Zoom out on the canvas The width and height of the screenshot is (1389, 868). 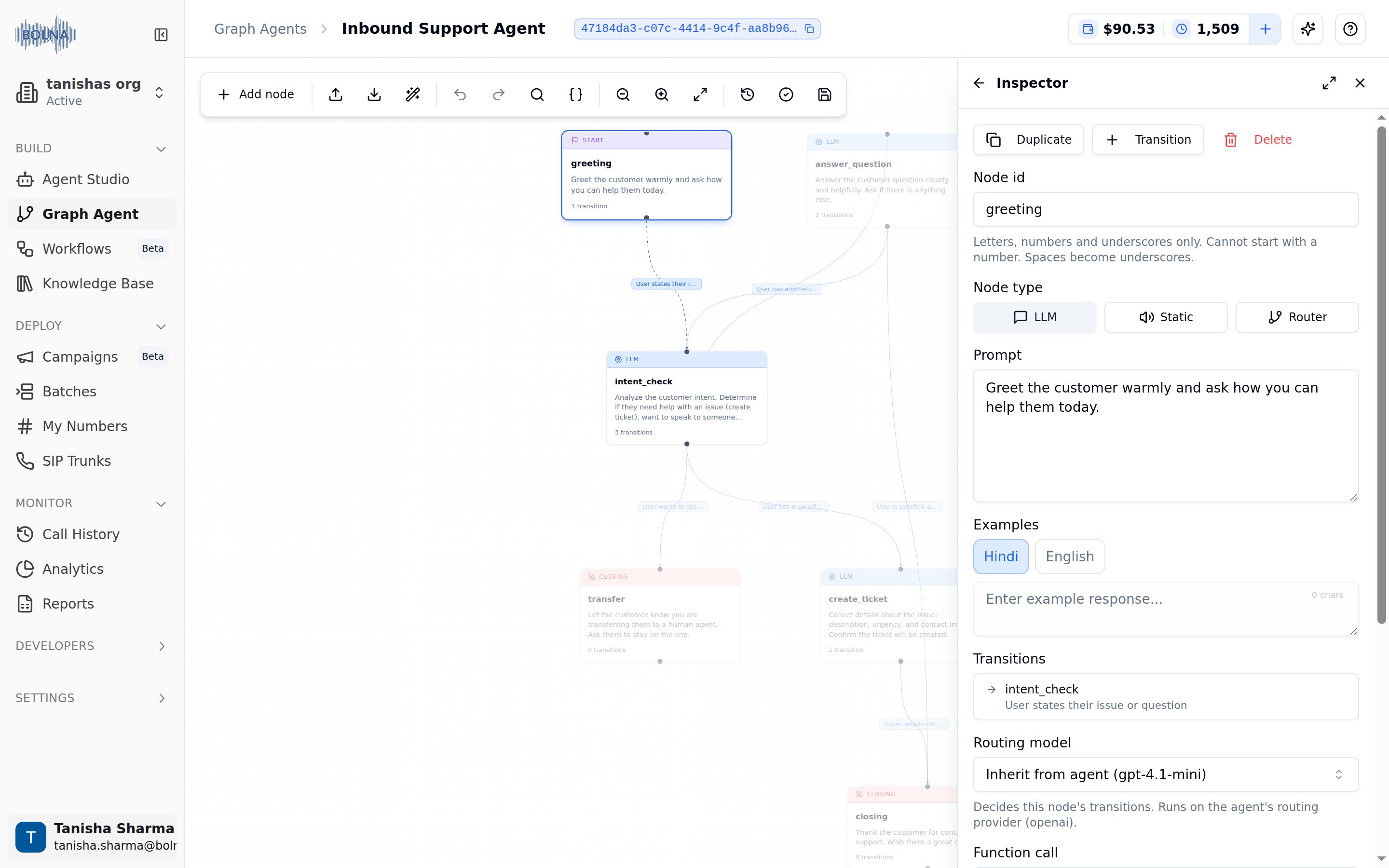[x=623, y=95]
